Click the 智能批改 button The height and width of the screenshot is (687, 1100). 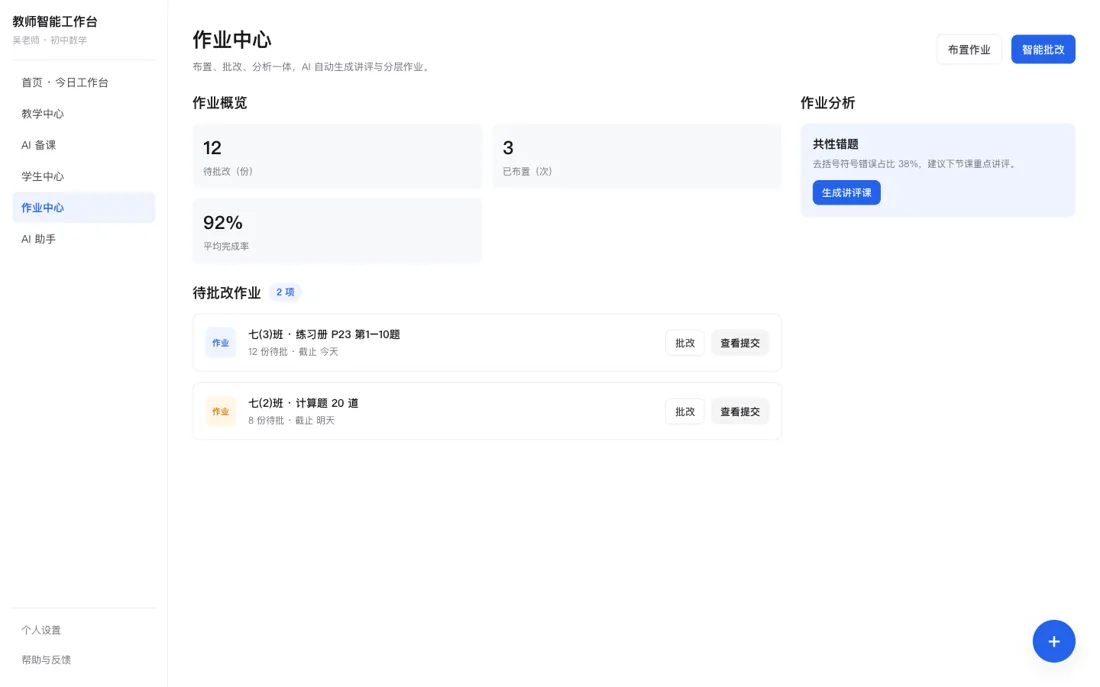(1042, 50)
